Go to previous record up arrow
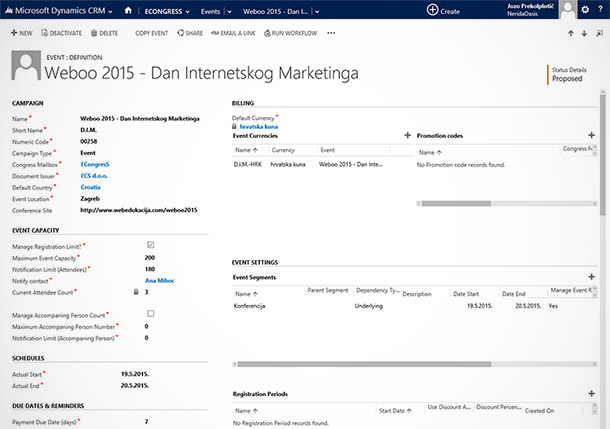Image resolution: width=610 pixels, height=429 pixels. (x=571, y=33)
